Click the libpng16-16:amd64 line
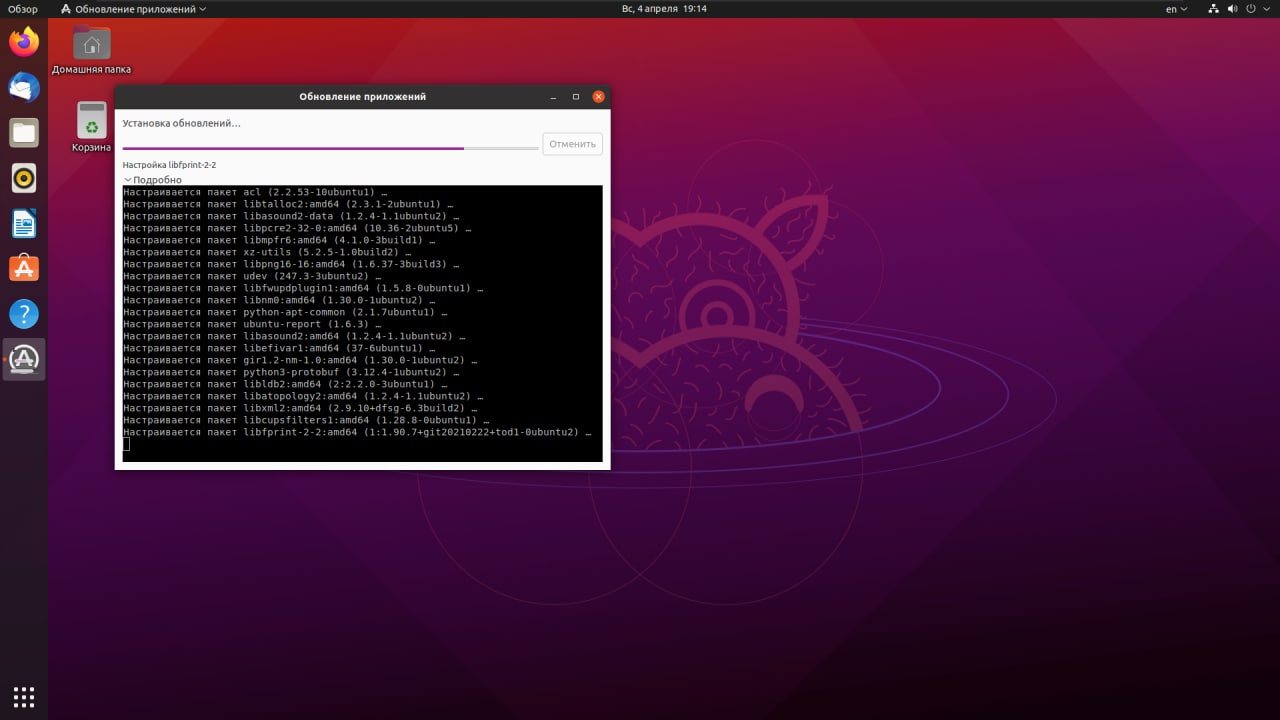1280x720 pixels. [x=291, y=264]
